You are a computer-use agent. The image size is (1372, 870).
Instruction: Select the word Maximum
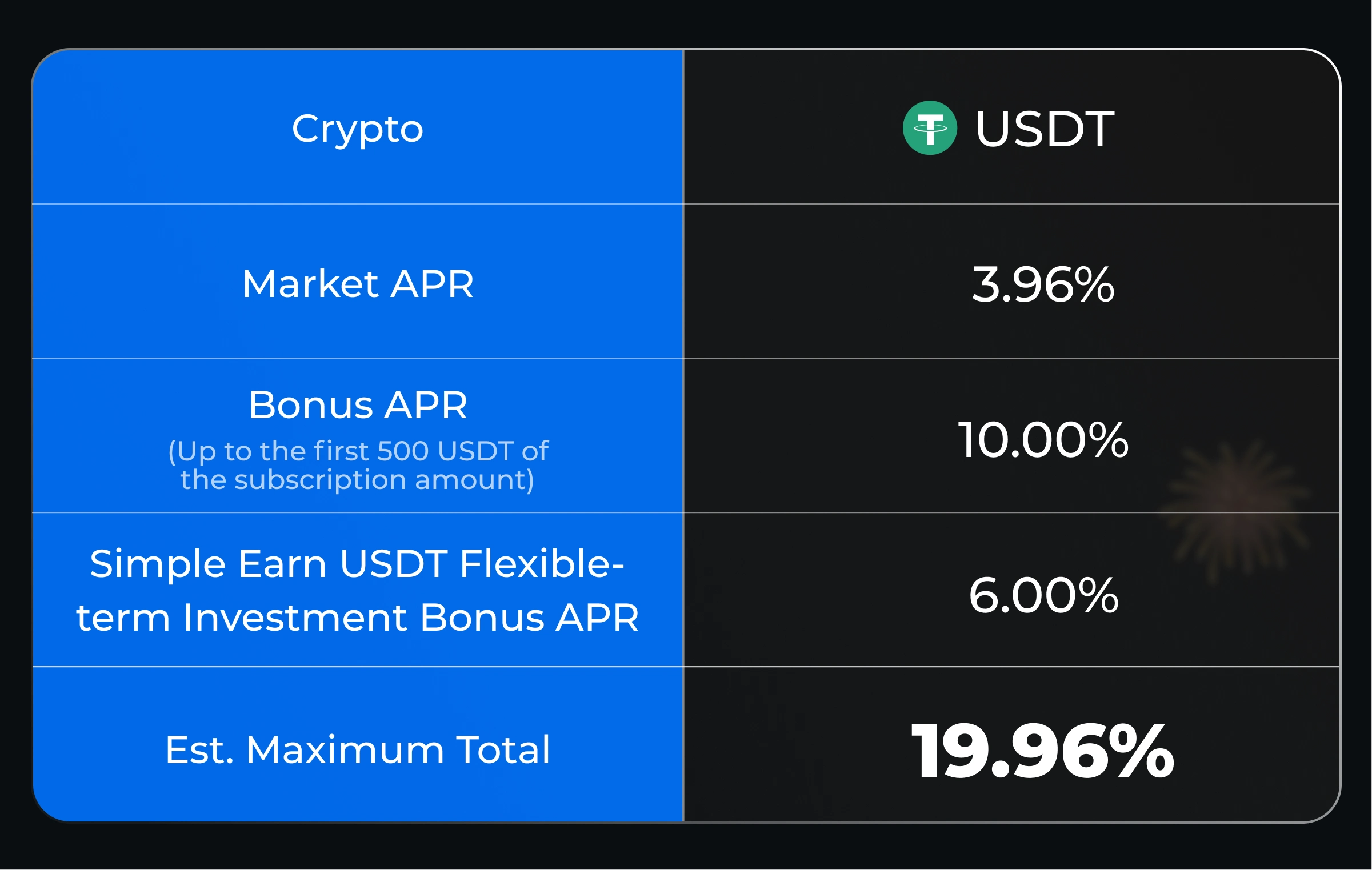click(345, 749)
